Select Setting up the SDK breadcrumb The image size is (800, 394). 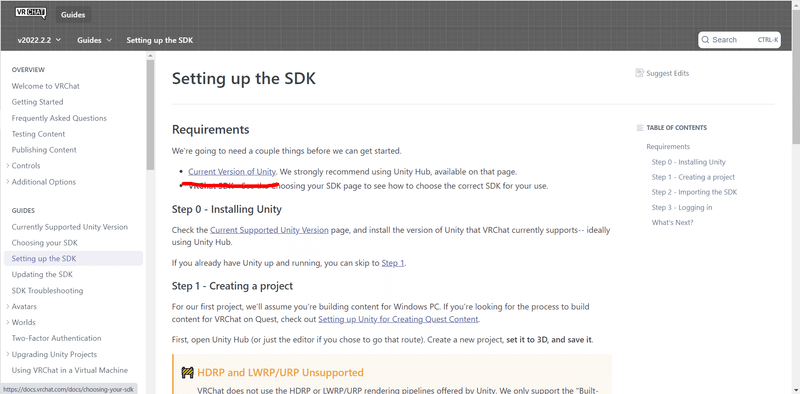pos(160,40)
